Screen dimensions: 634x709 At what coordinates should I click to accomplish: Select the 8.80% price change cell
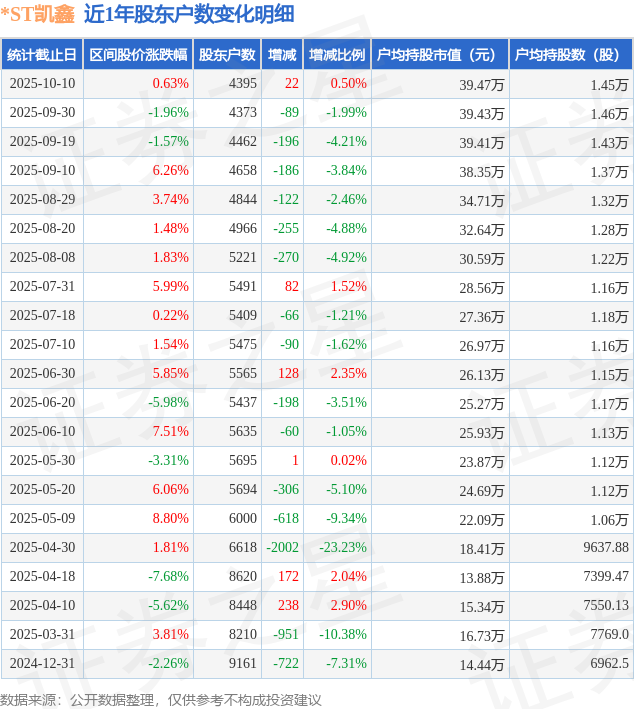(x=170, y=519)
